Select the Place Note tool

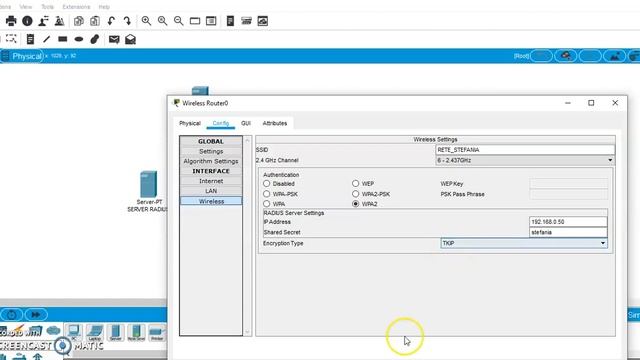pyautogui.click(x=30, y=39)
